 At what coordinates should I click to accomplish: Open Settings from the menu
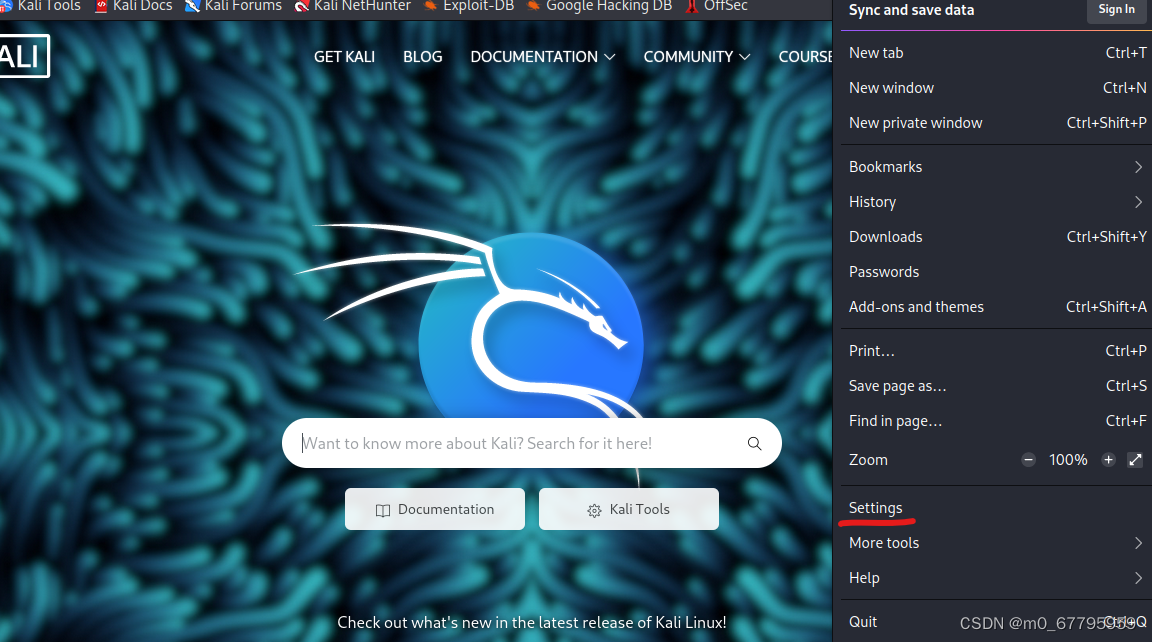click(996, 508)
